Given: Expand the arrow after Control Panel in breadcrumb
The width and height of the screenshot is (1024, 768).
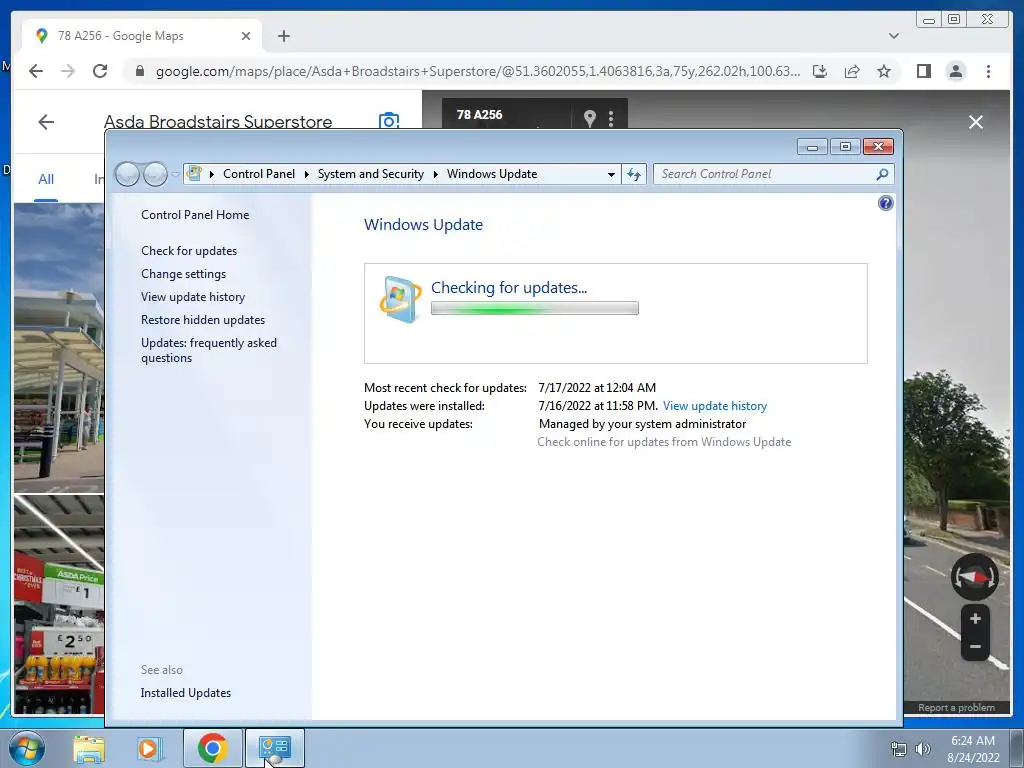Looking at the screenshot, I should tap(306, 174).
